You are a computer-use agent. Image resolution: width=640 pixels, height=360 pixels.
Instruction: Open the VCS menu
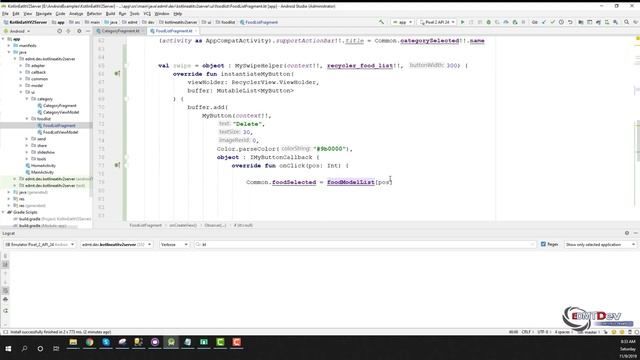pyautogui.click(x=147, y=14)
